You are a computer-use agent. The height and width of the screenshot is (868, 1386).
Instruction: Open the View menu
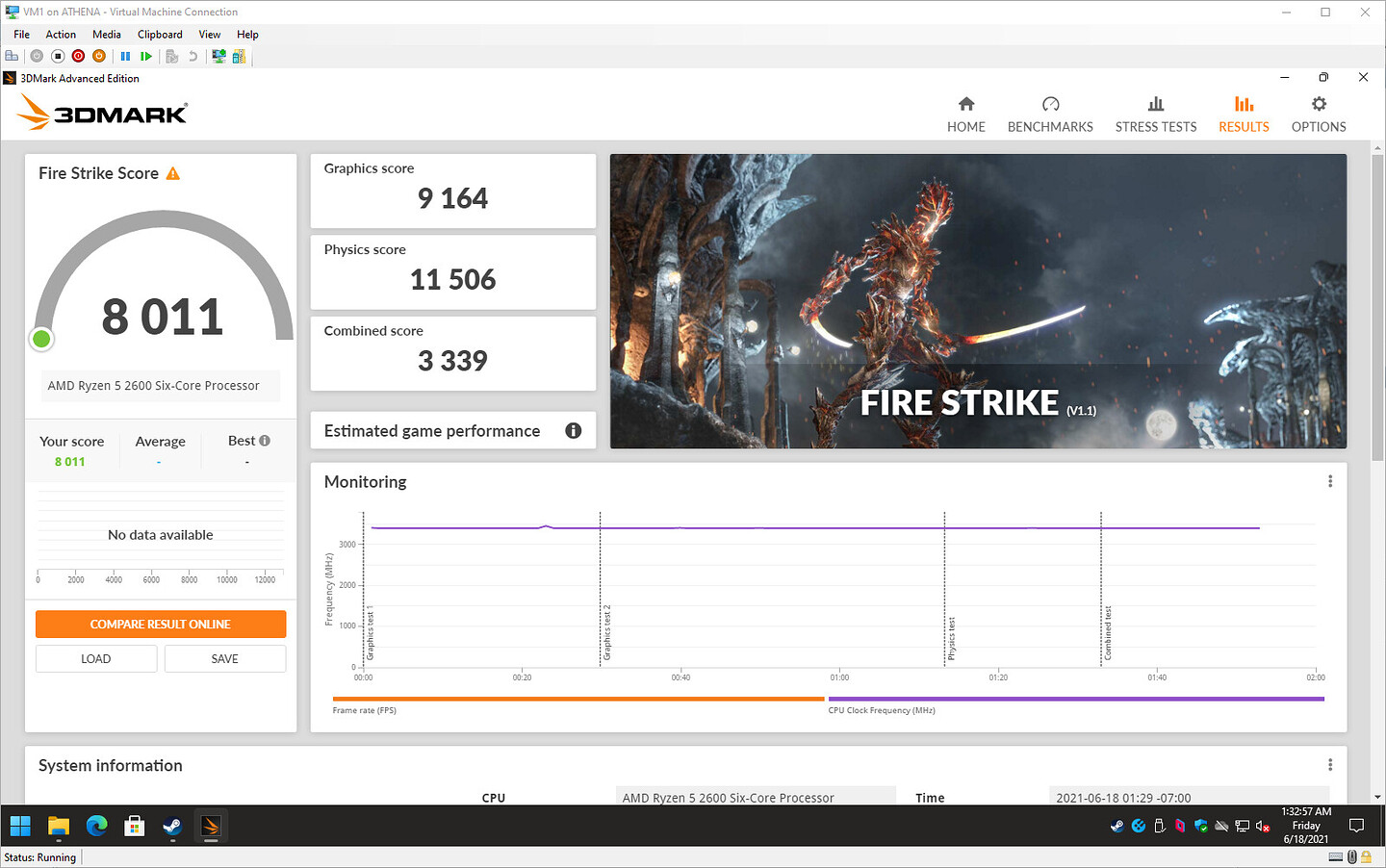[x=210, y=35]
